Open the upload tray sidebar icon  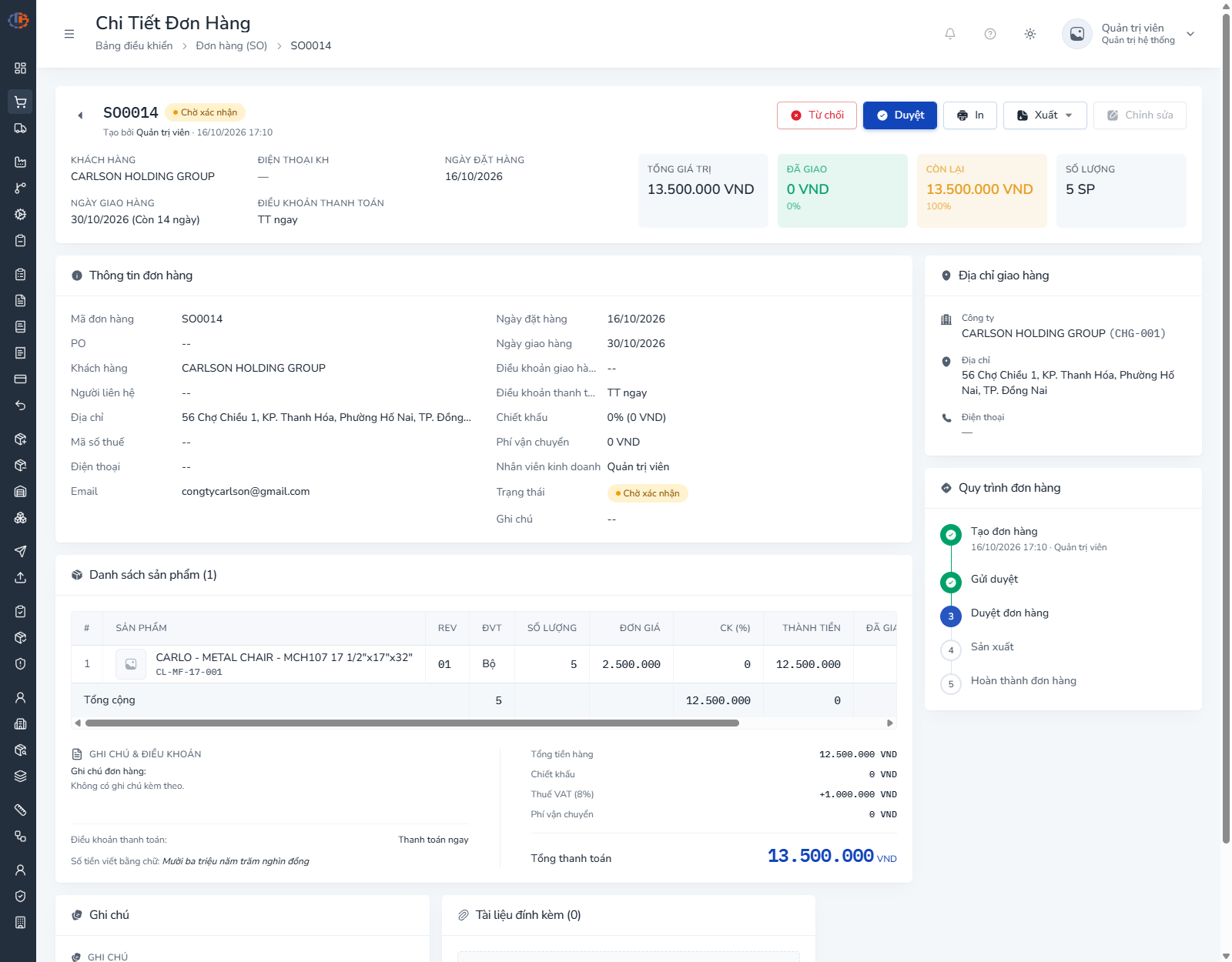[x=20, y=577]
